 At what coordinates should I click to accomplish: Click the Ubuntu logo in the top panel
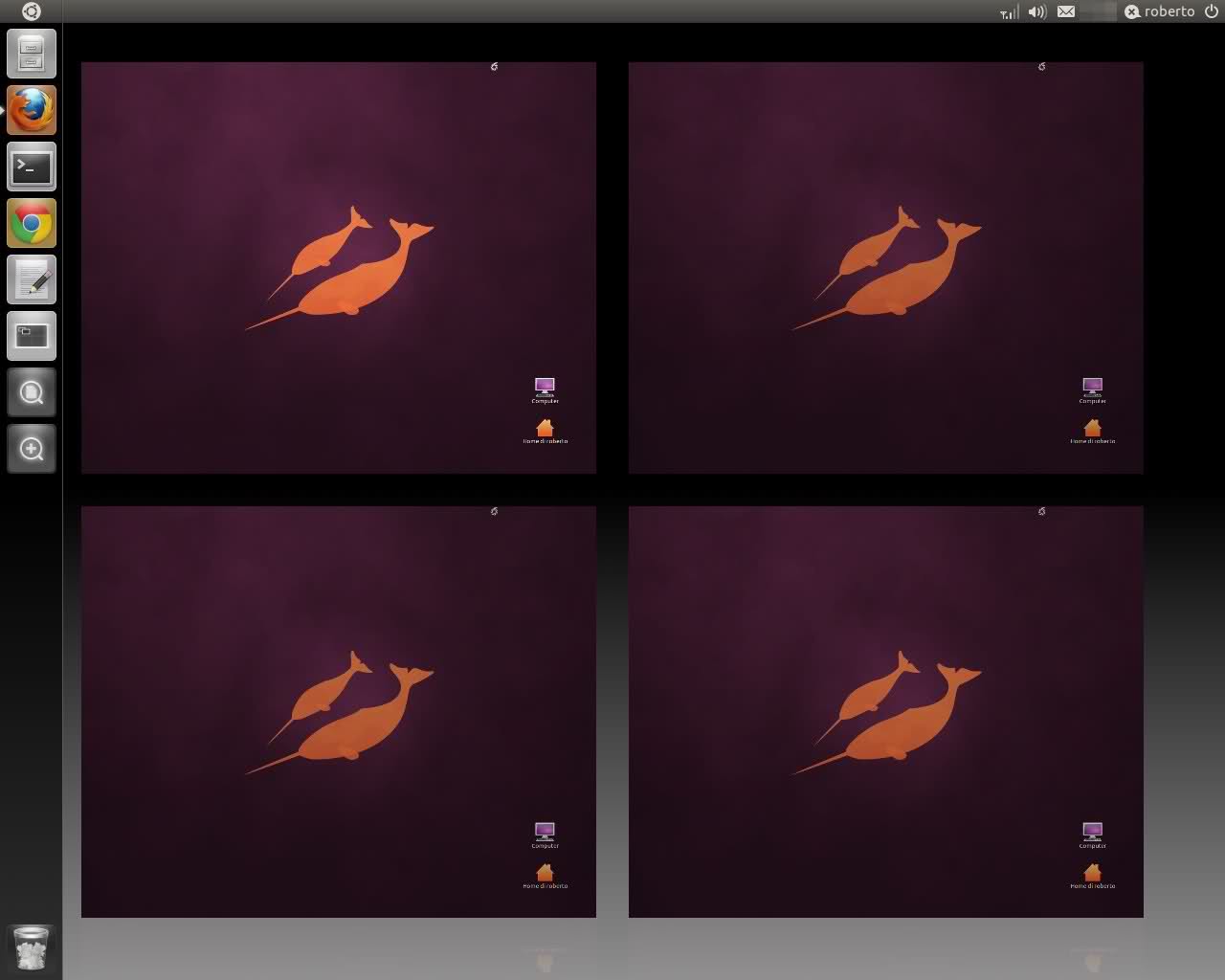tap(31, 11)
